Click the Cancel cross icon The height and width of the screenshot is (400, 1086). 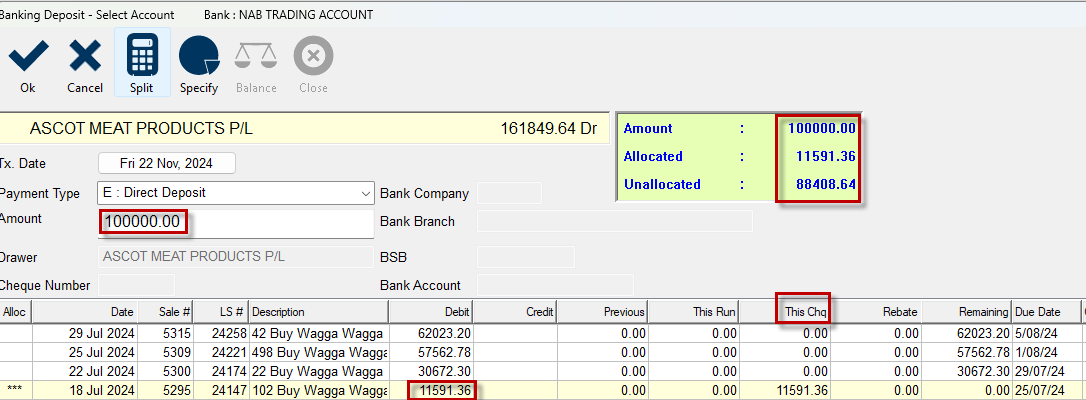(x=85, y=57)
